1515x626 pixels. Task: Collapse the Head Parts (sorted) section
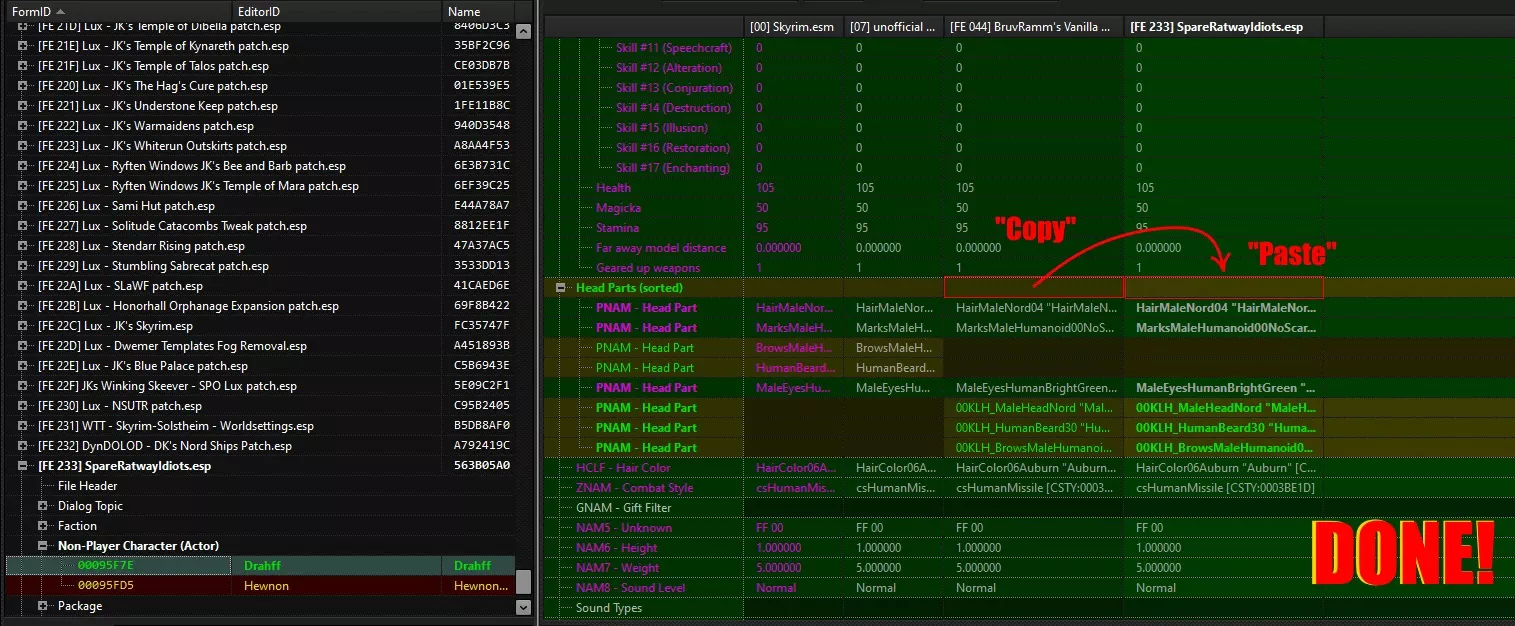tap(561, 288)
